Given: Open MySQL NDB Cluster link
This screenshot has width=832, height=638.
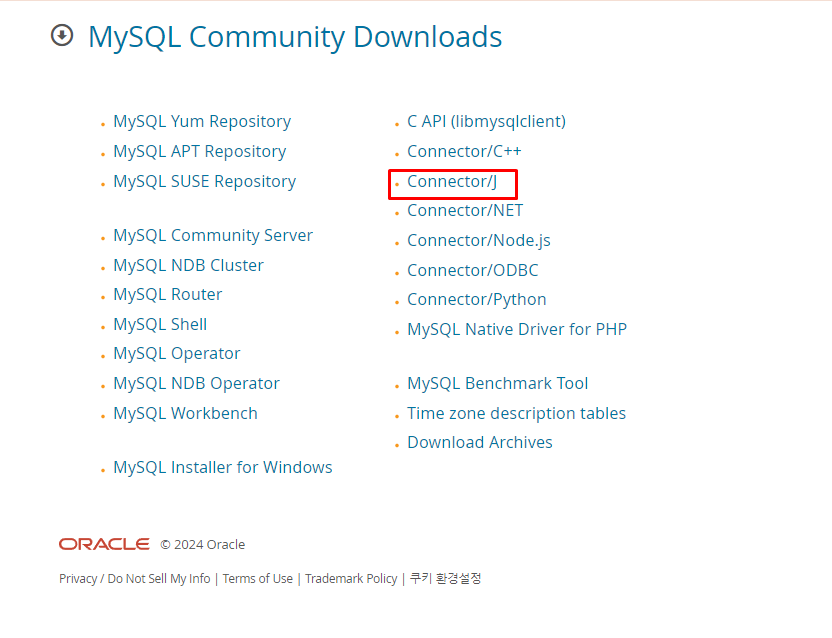Looking at the screenshot, I should [188, 265].
